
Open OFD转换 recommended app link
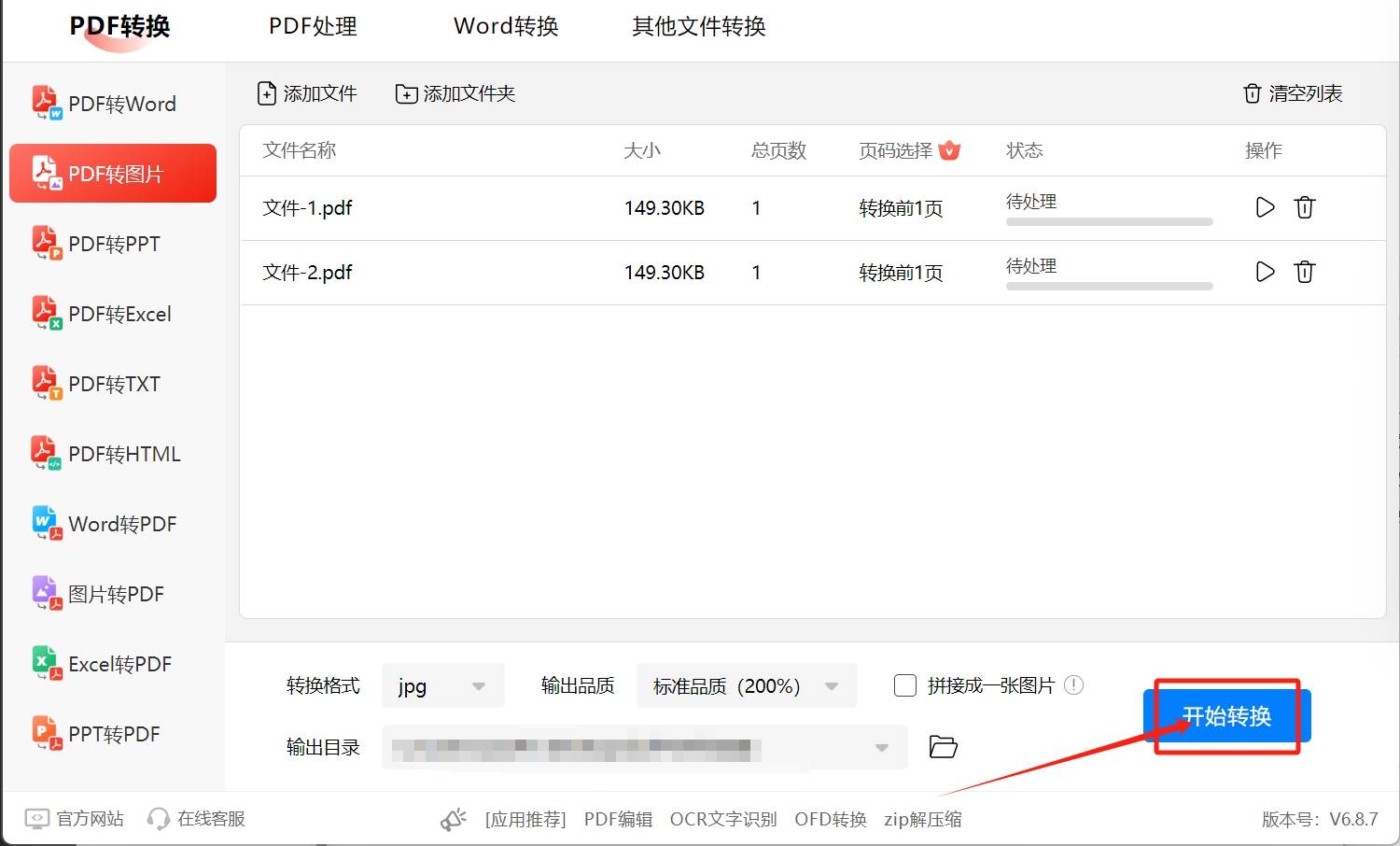(831, 820)
